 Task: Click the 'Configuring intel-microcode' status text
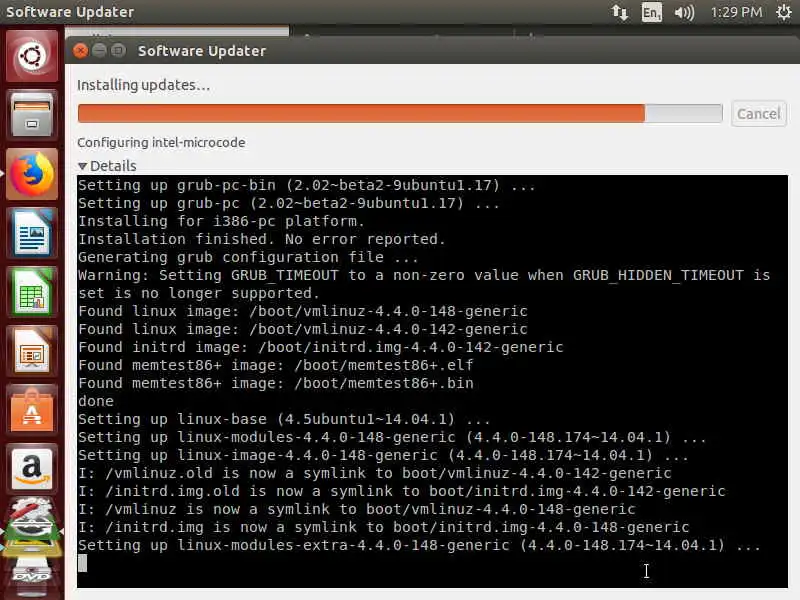pyautogui.click(x=161, y=142)
